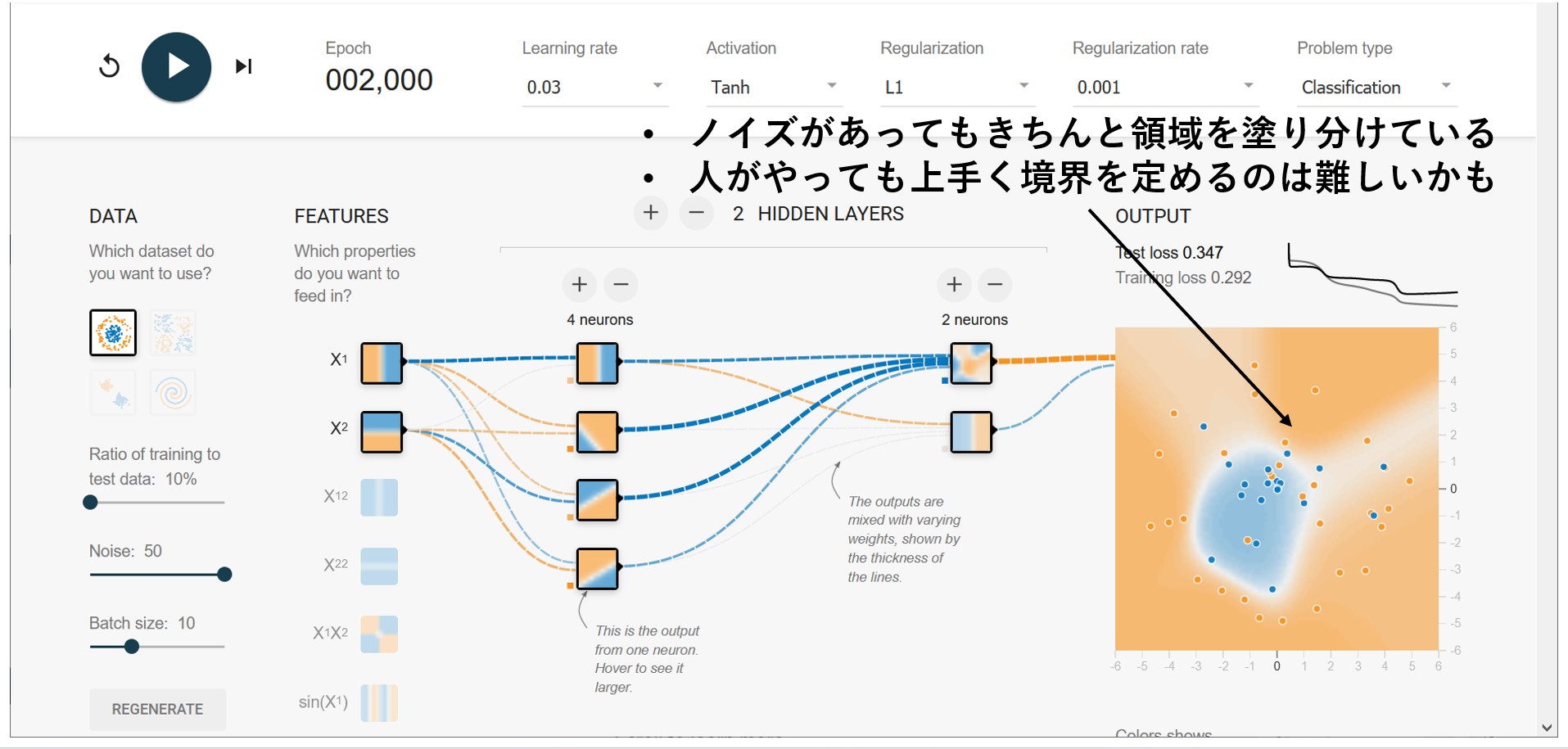Click the Step-forward (single epoch) icon

click(243, 65)
